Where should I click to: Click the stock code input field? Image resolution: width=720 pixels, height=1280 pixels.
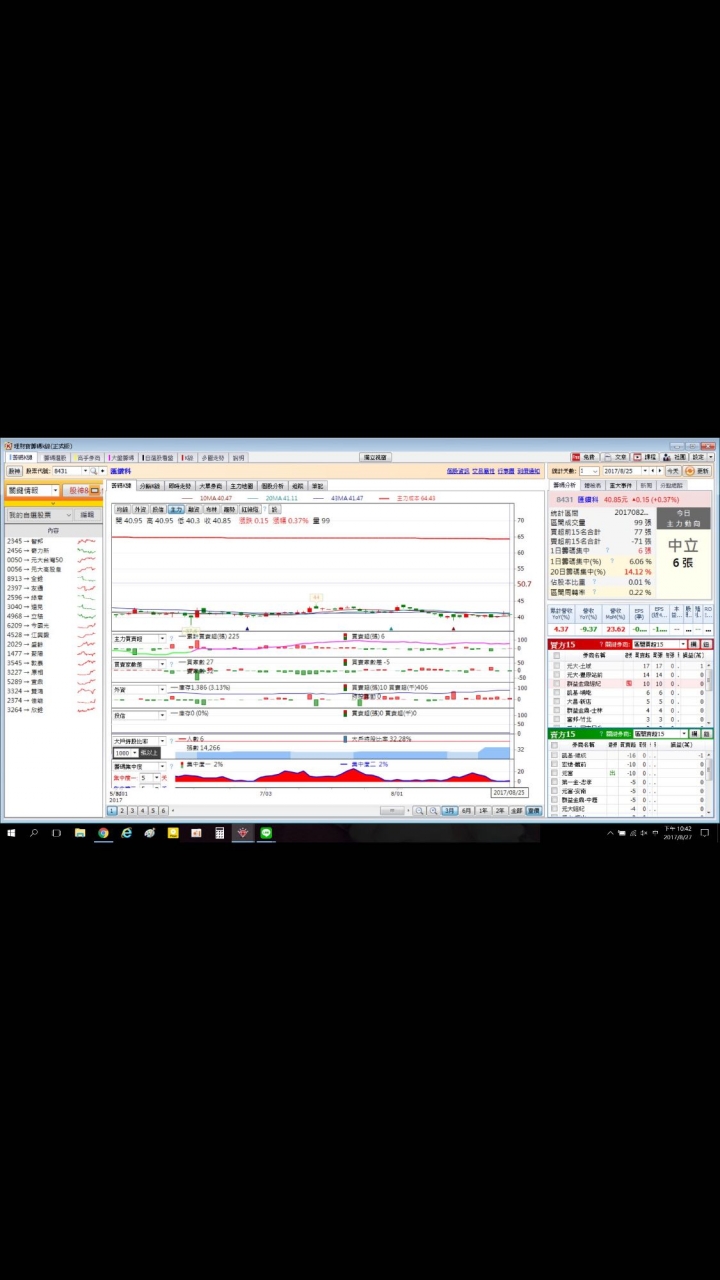pos(66,471)
